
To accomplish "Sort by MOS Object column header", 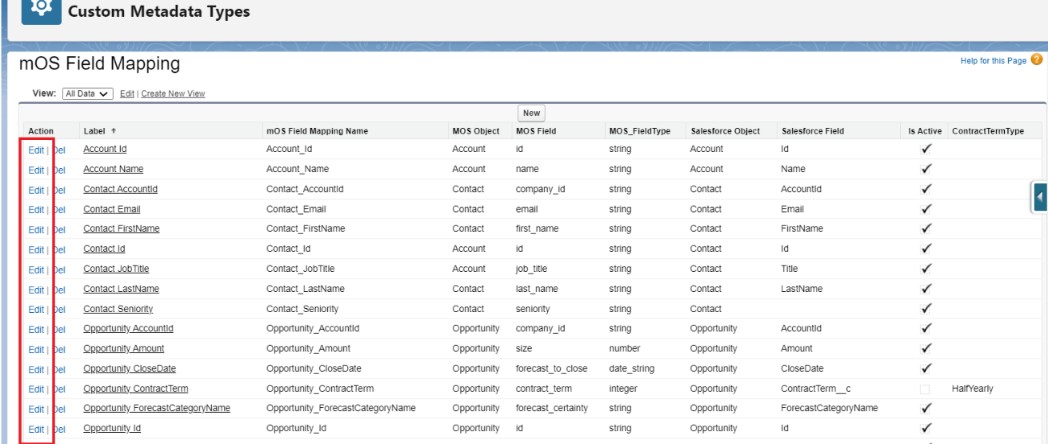I will [x=476, y=132].
